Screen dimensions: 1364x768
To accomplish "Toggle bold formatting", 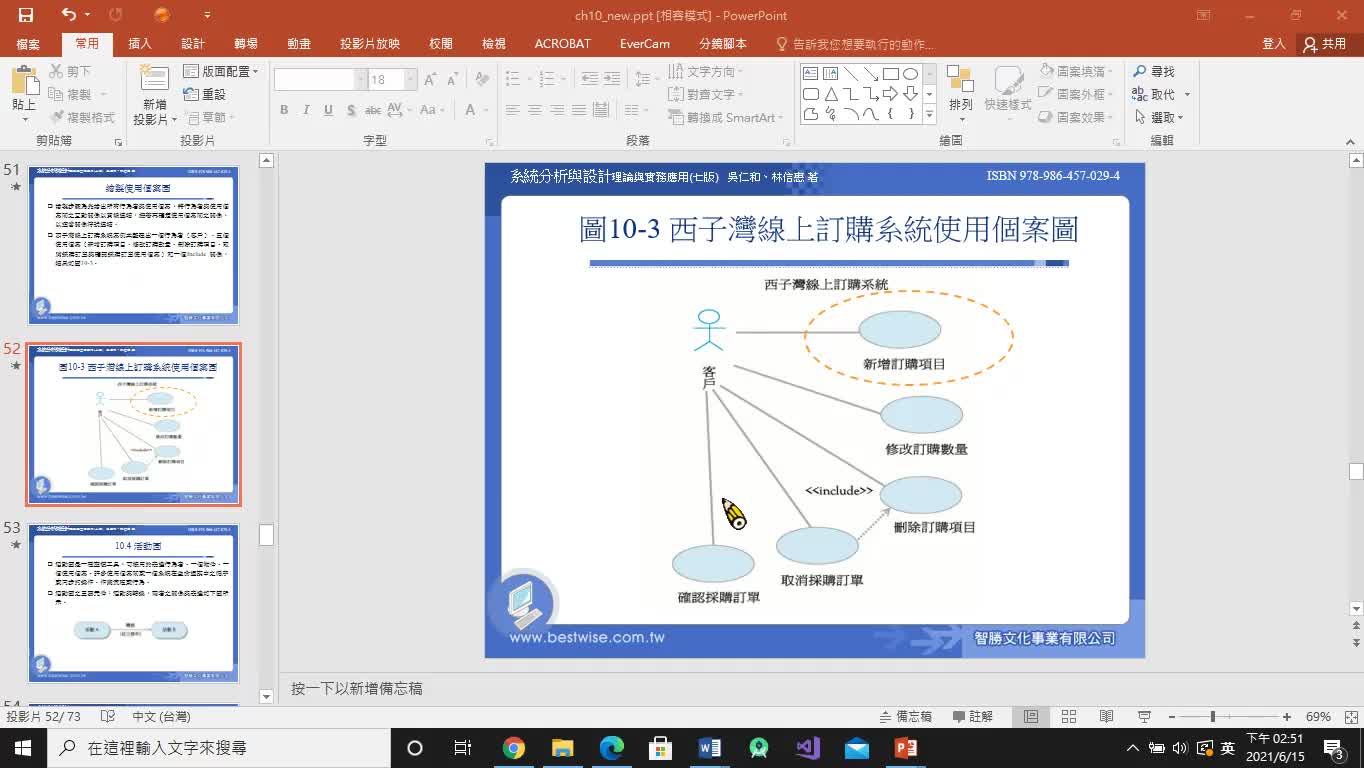I will click(284, 110).
